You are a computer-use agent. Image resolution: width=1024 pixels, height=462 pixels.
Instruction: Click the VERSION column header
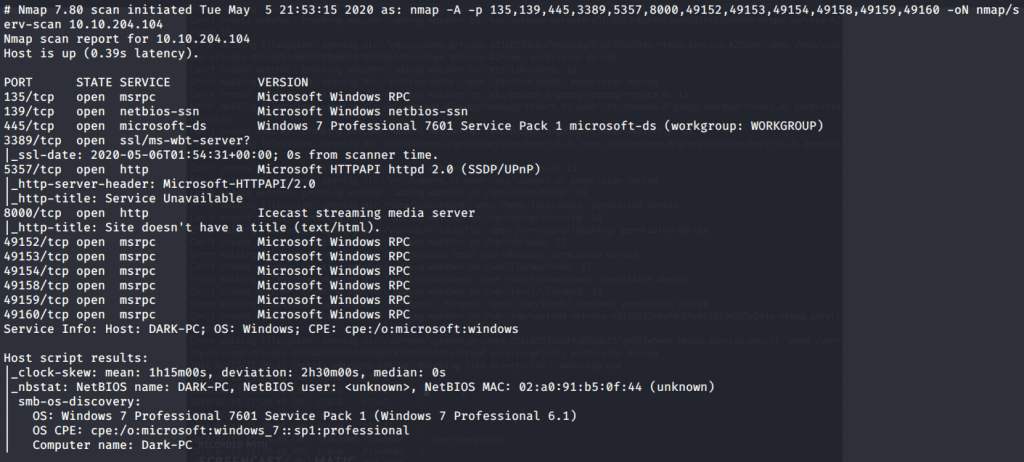(x=283, y=82)
